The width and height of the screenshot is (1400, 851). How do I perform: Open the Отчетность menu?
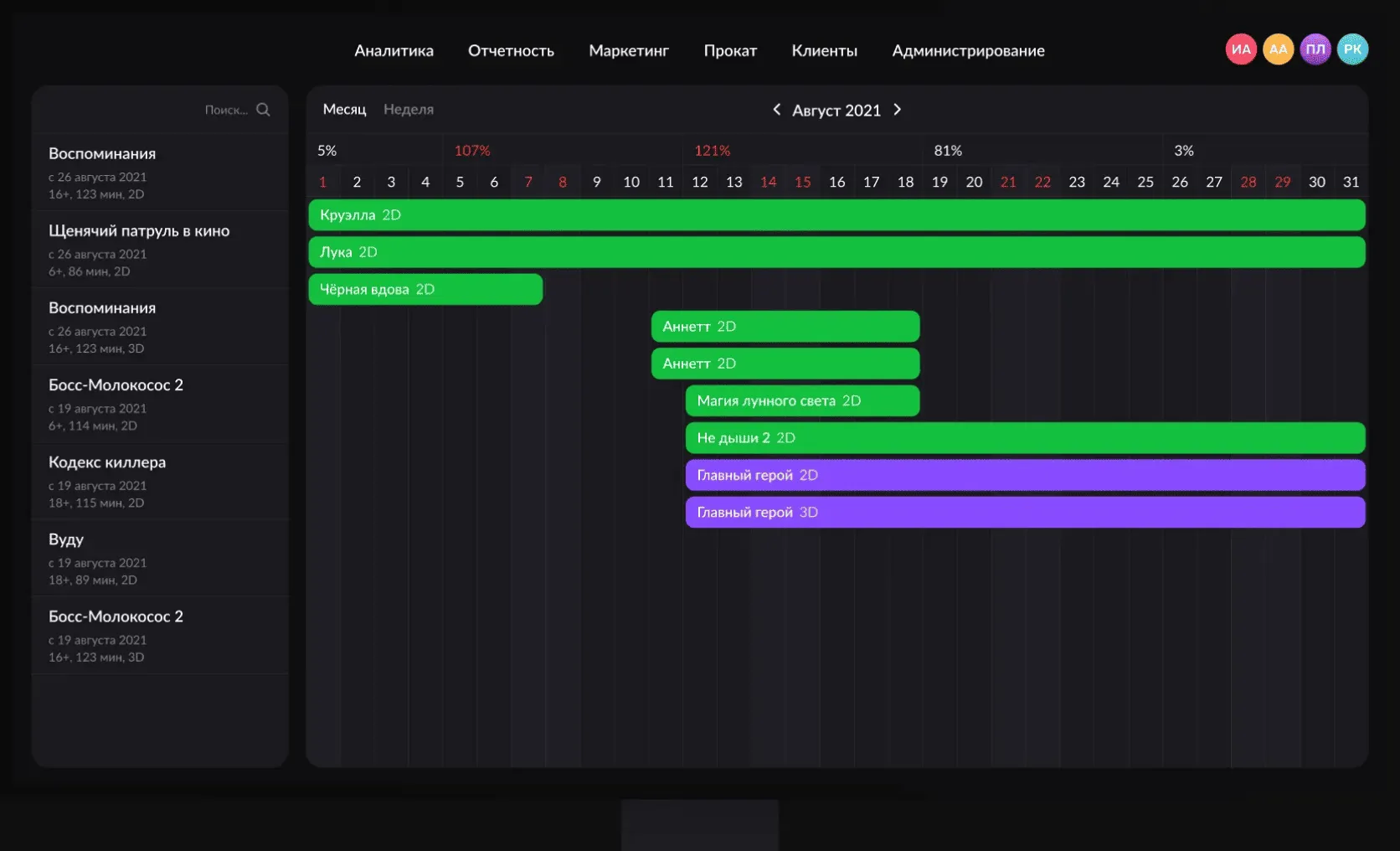[x=511, y=51]
